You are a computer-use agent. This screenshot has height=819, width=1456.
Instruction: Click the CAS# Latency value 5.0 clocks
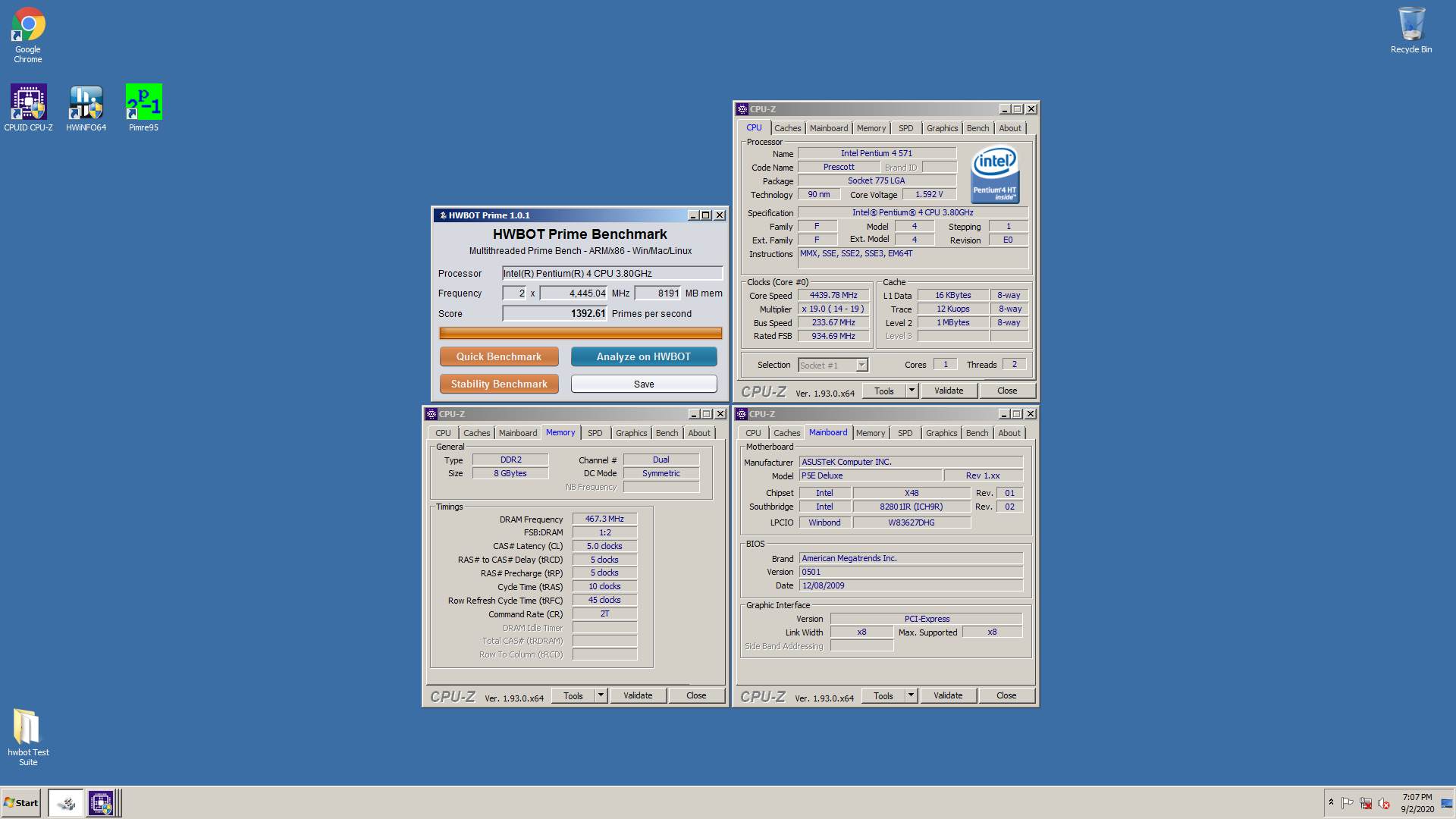click(604, 546)
